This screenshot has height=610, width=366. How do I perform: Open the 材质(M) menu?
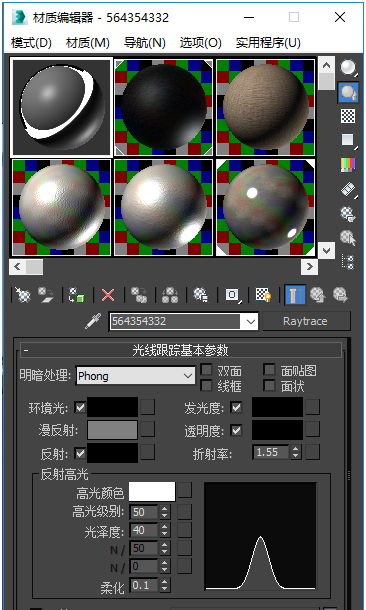(x=88, y=43)
